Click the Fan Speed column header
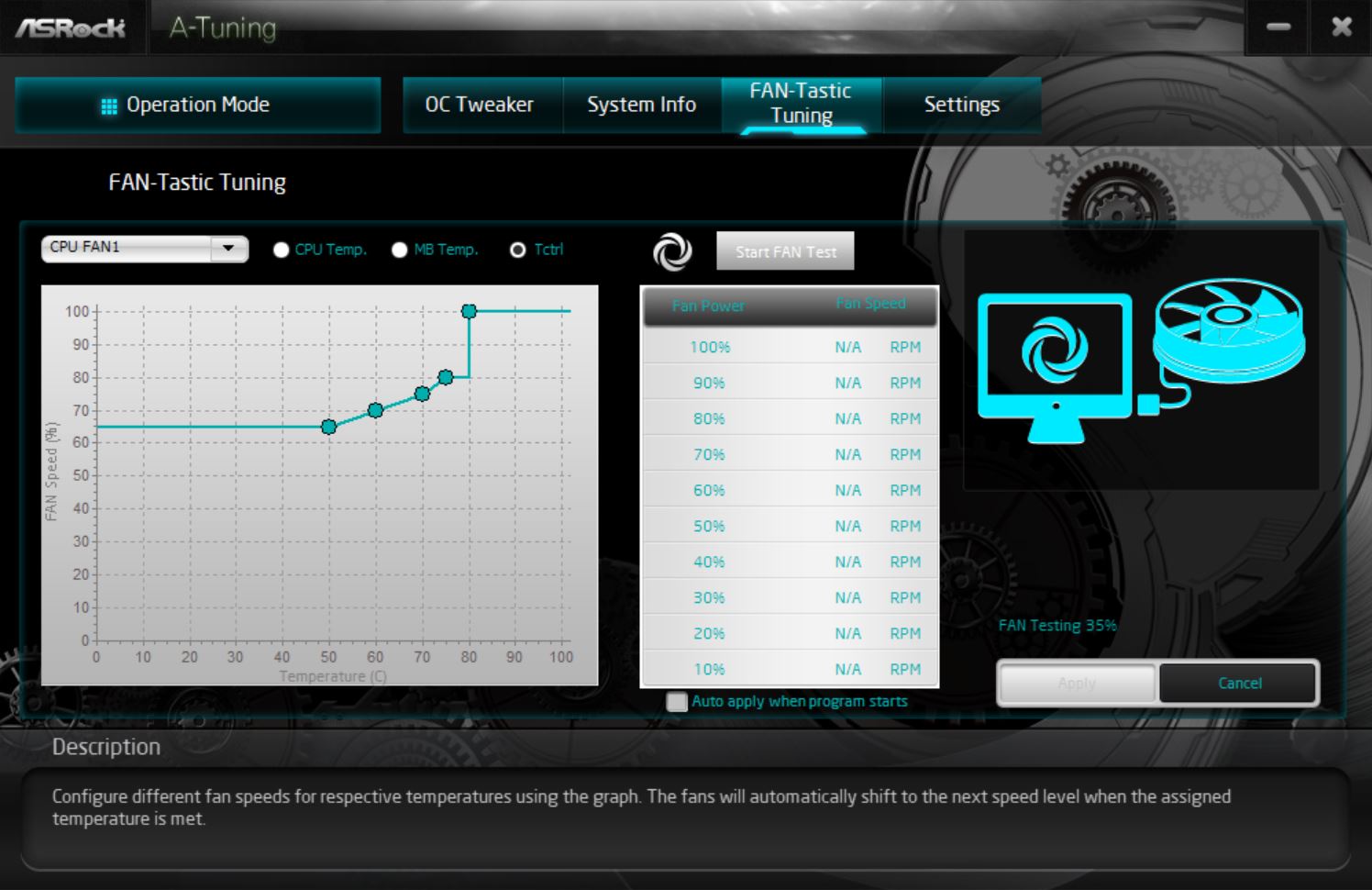The image size is (1372, 890). (x=870, y=304)
